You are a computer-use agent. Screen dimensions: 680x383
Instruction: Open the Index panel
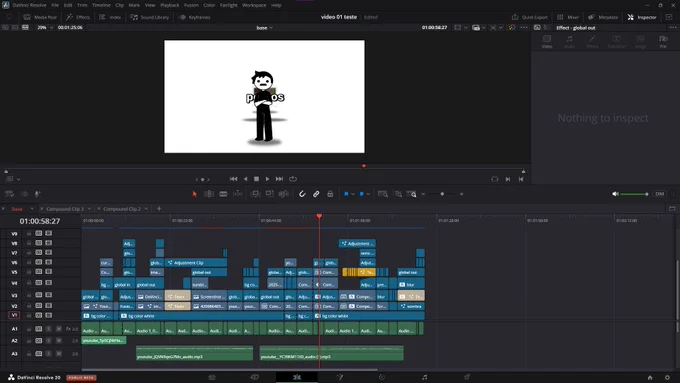pyautogui.click(x=110, y=17)
